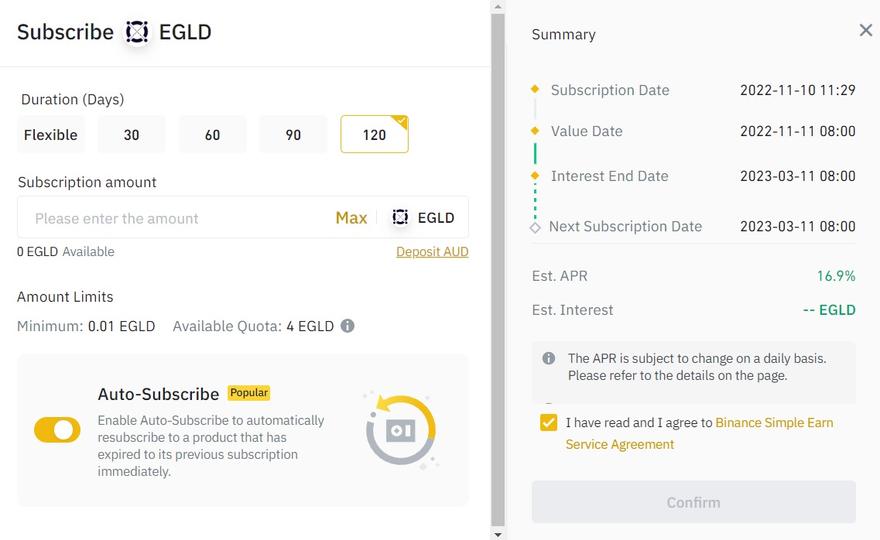Screen dimensions: 880x540
Task: Click the EGLD icon in amount field
Action: pyautogui.click(x=400, y=217)
